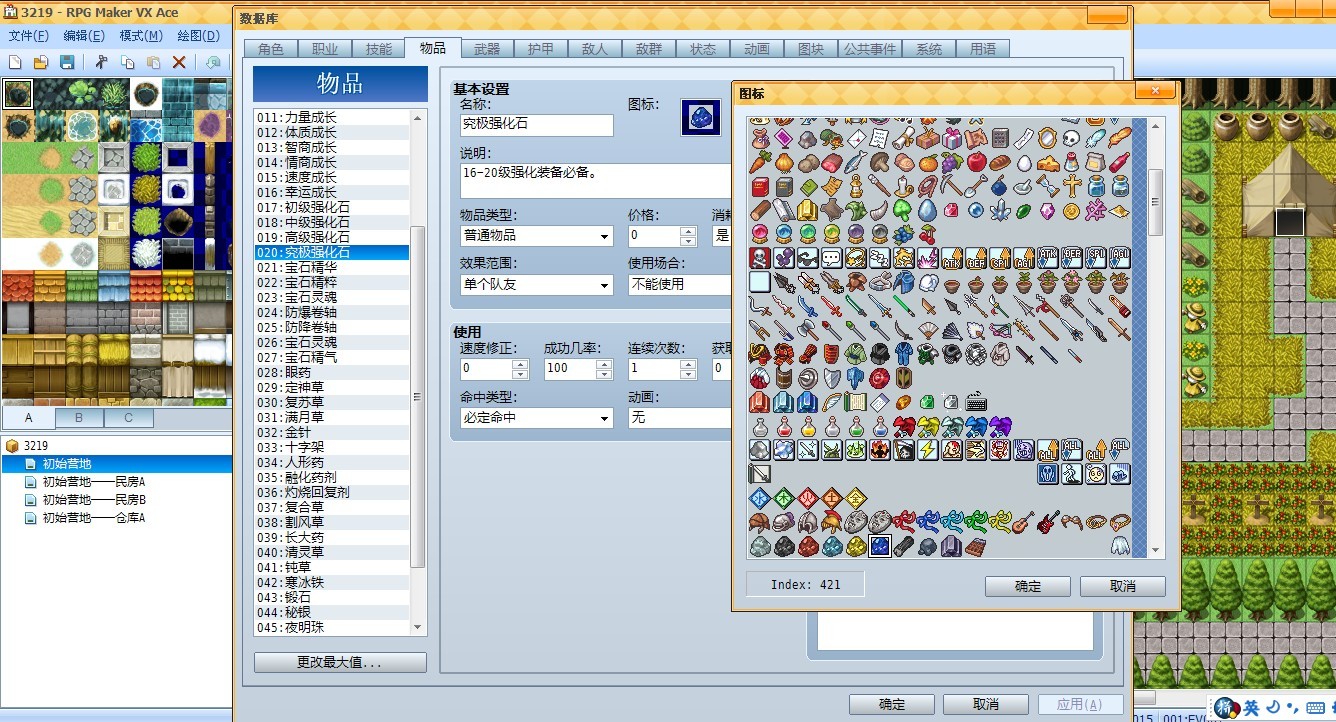
Task: Select the keyboard icon in the picker
Action: coord(976,402)
